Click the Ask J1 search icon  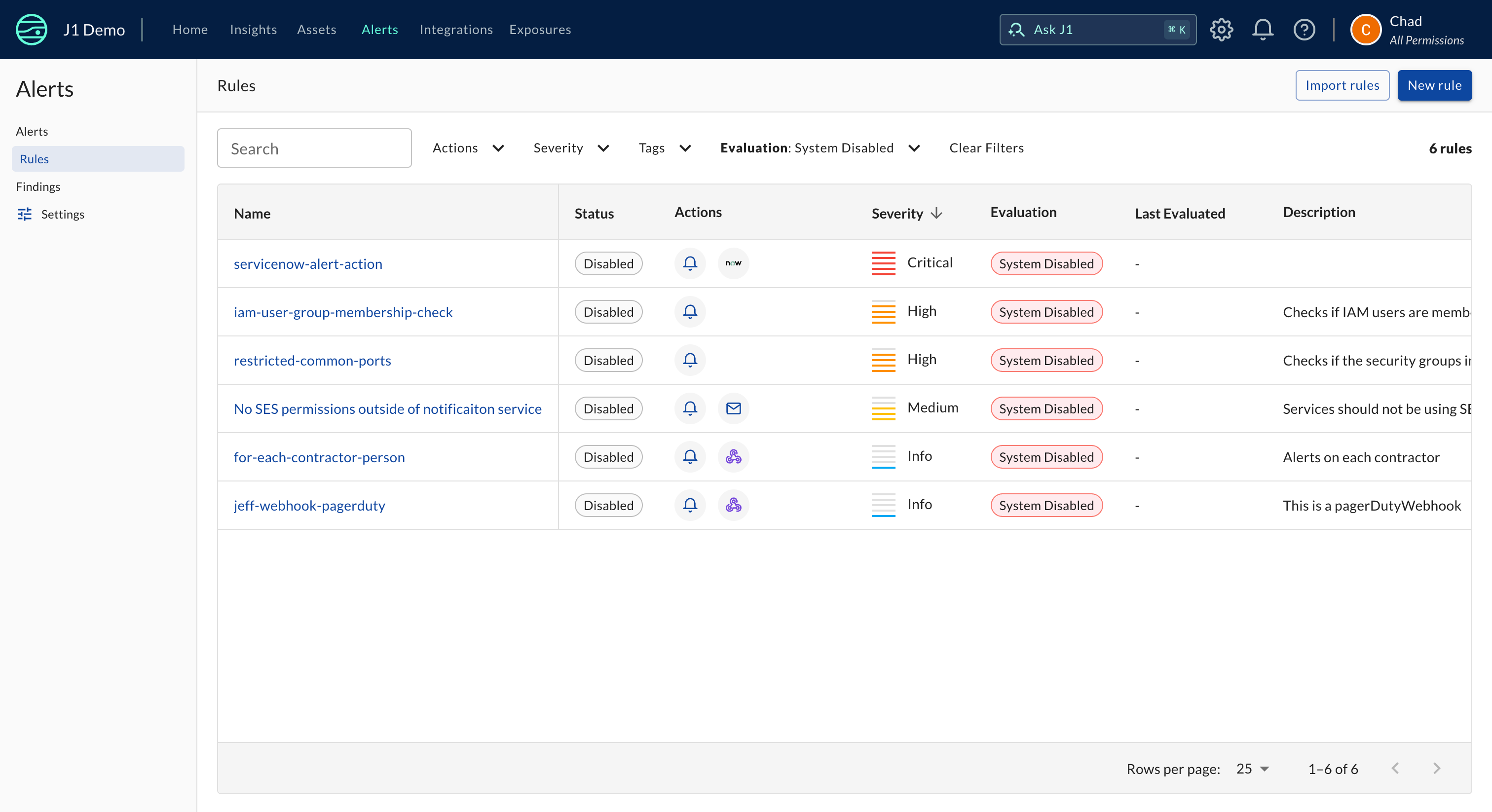(1016, 30)
